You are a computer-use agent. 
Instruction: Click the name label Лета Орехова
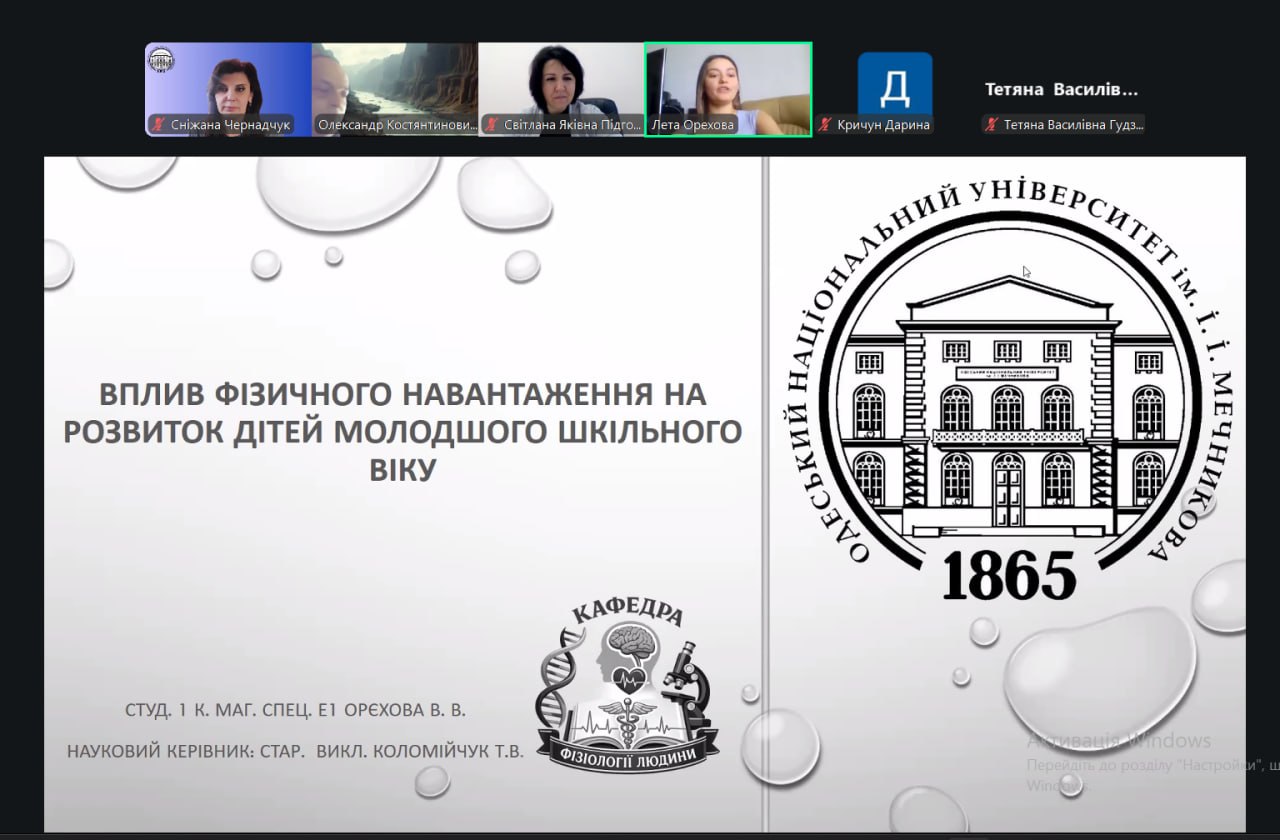[692, 125]
